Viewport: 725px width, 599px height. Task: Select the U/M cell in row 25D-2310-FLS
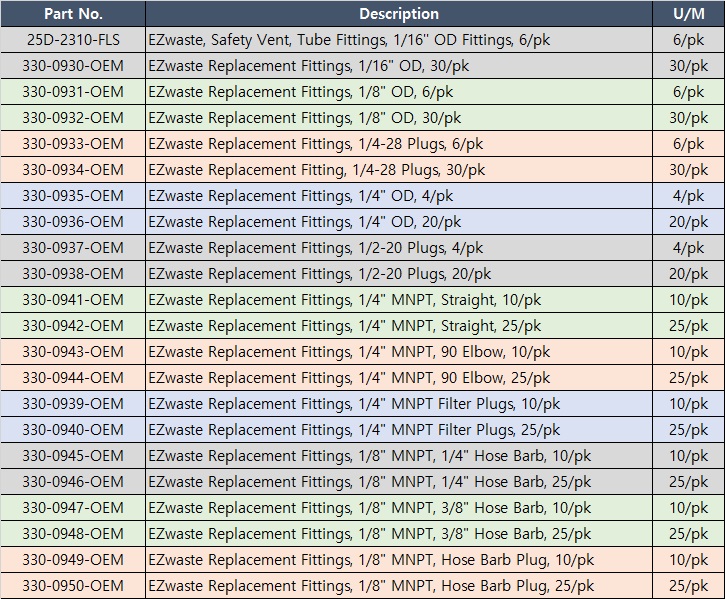click(688, 40)
